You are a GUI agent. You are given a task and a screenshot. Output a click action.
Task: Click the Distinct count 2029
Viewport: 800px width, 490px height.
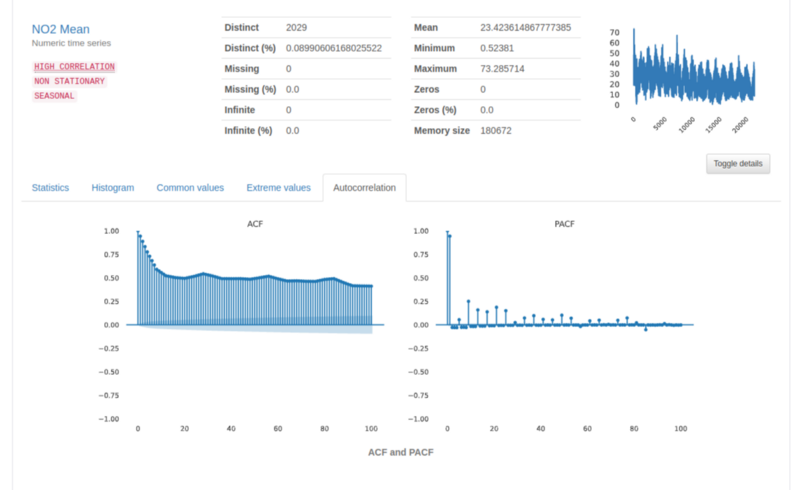pos(296,28)
